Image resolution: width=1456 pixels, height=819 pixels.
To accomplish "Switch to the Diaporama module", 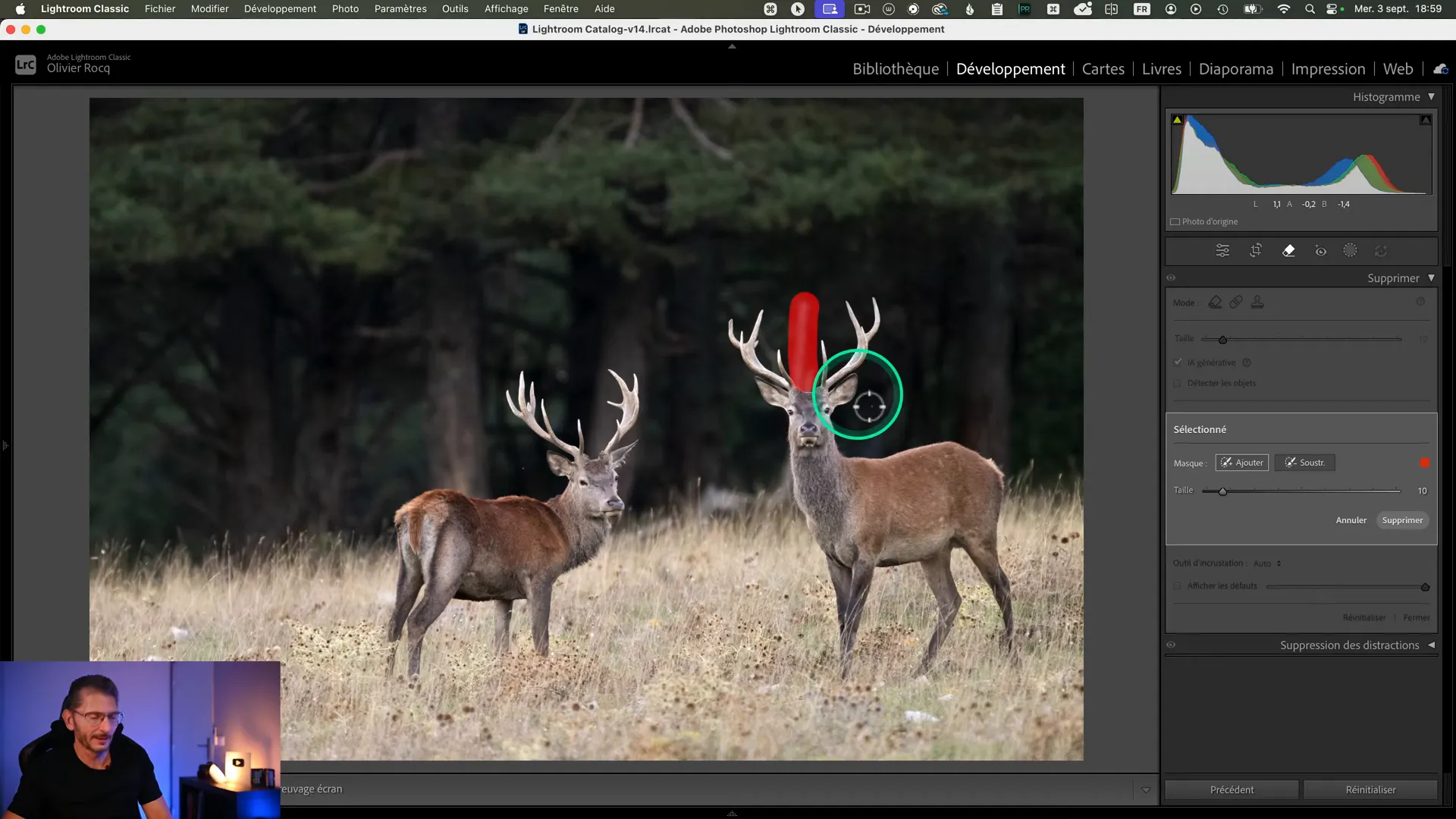I will [1235, 69].
